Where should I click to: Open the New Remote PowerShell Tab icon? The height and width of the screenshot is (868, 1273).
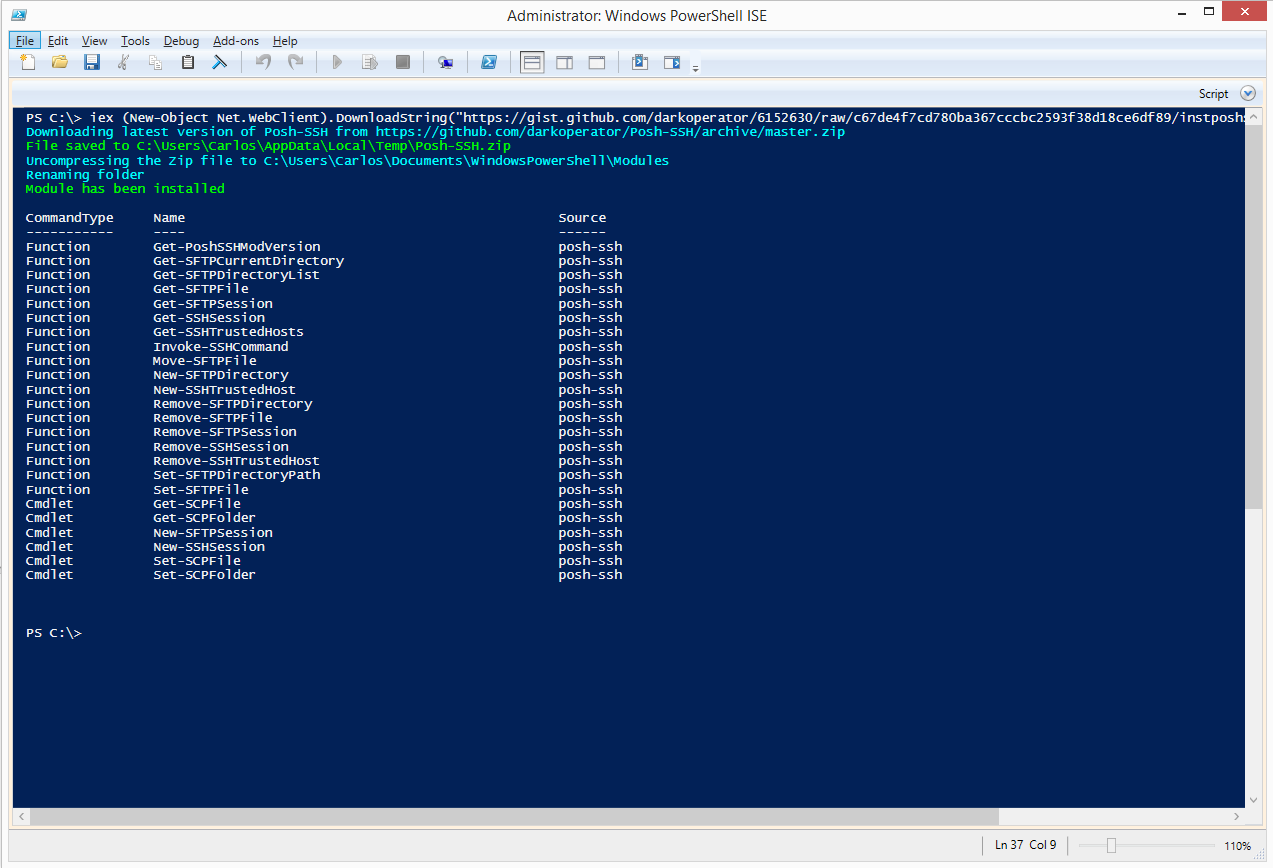[446, 63]
